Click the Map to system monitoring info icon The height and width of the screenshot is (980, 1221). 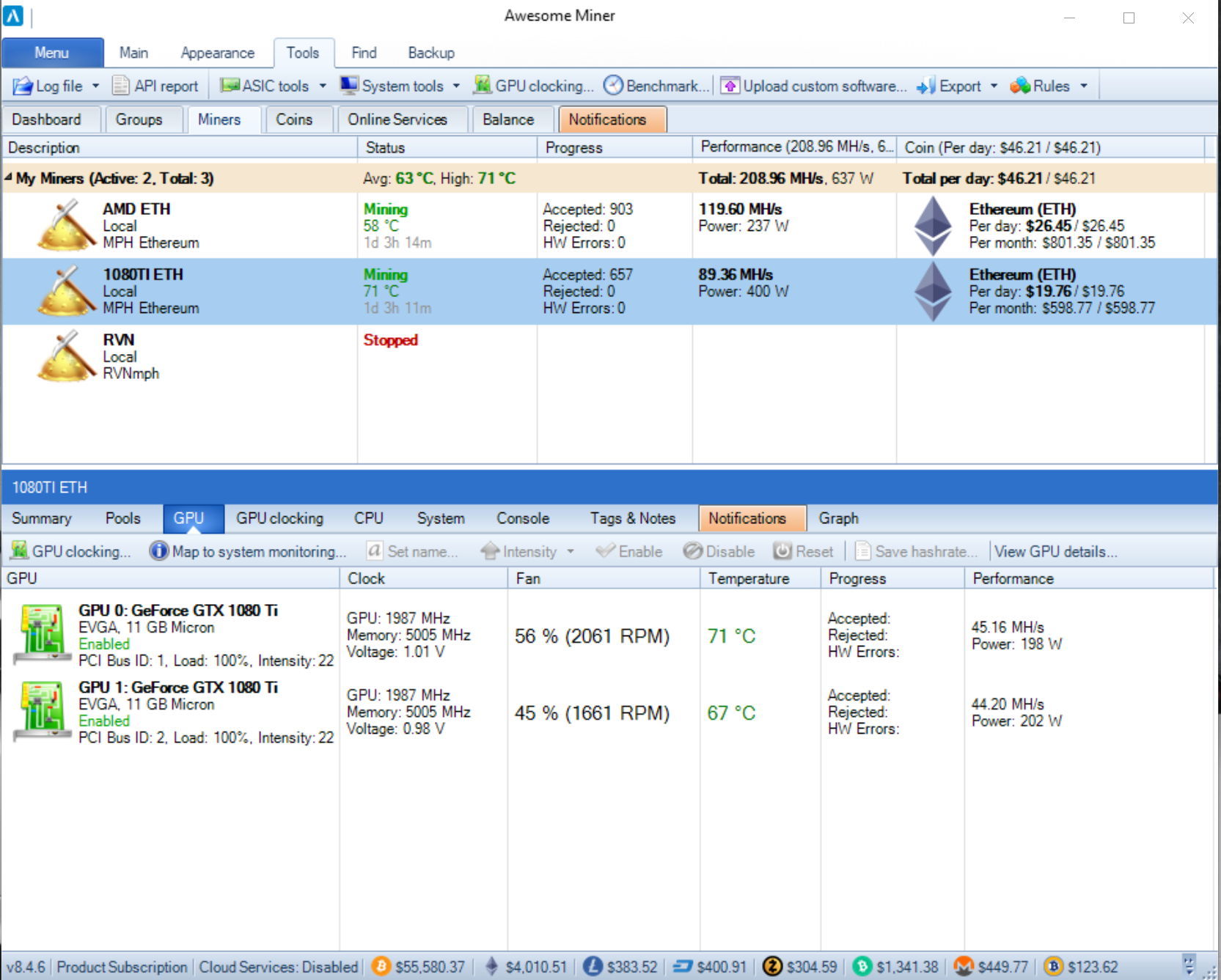click(x=158, y=551)
